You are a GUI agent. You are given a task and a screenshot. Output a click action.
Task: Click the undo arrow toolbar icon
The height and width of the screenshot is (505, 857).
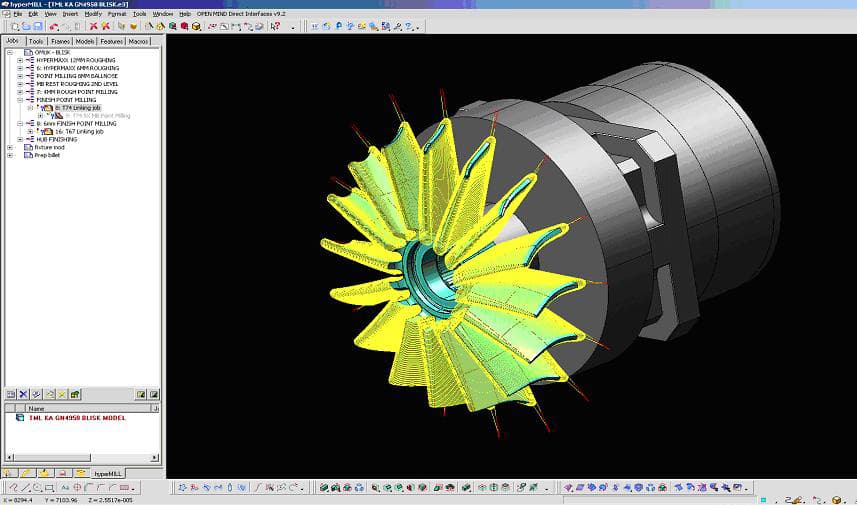[x=52, y=26]
